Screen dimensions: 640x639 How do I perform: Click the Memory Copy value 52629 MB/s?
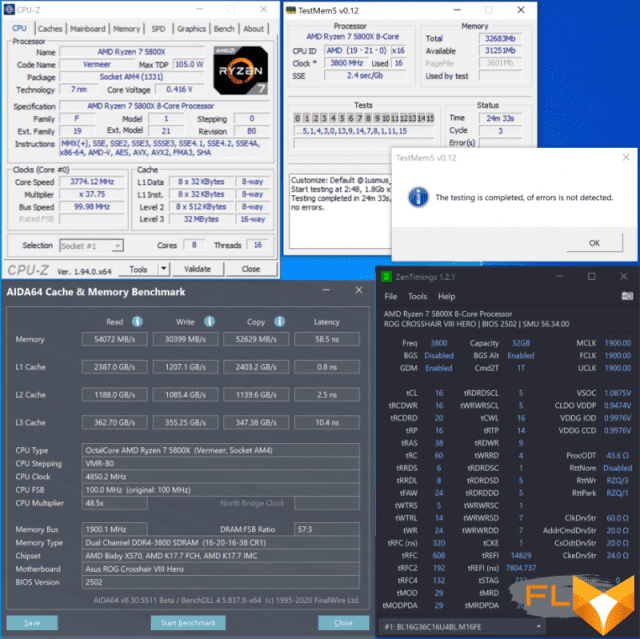point(256,339)
